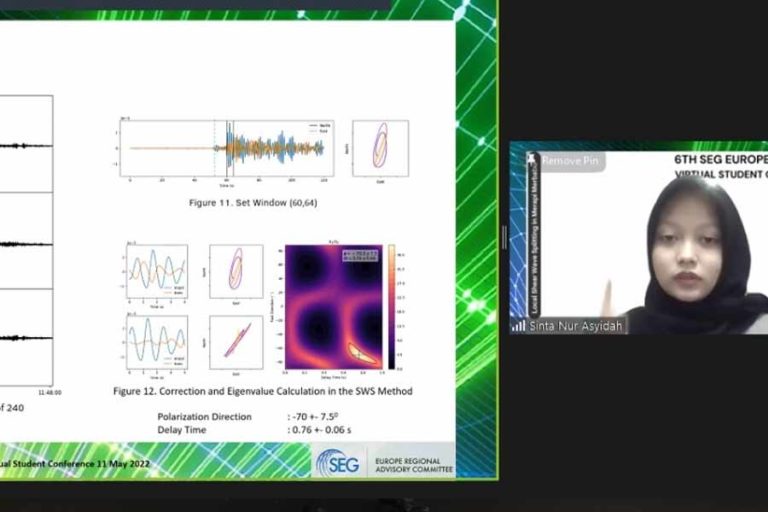Click the 11:48:00 time axis label
The height and width of the screenshot is (512, 768).
click(x=50, y=392)
